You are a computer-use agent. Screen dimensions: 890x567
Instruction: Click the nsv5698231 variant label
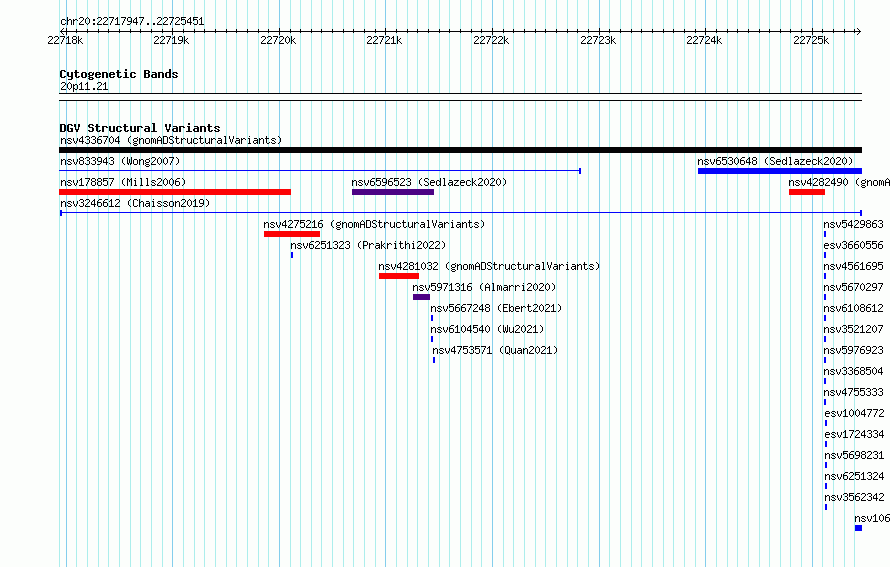point(854,455)
